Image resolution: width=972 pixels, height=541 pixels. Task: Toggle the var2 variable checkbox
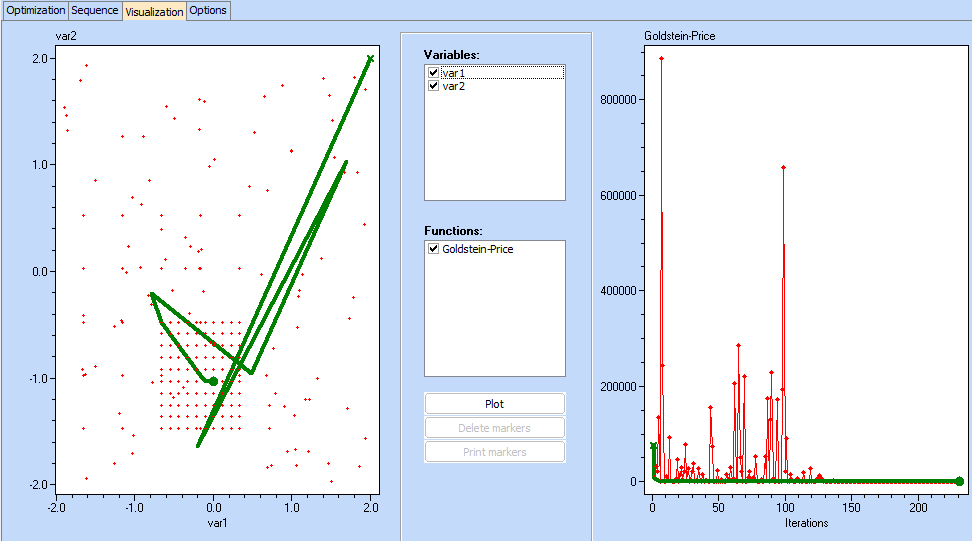tap(433, 86)
